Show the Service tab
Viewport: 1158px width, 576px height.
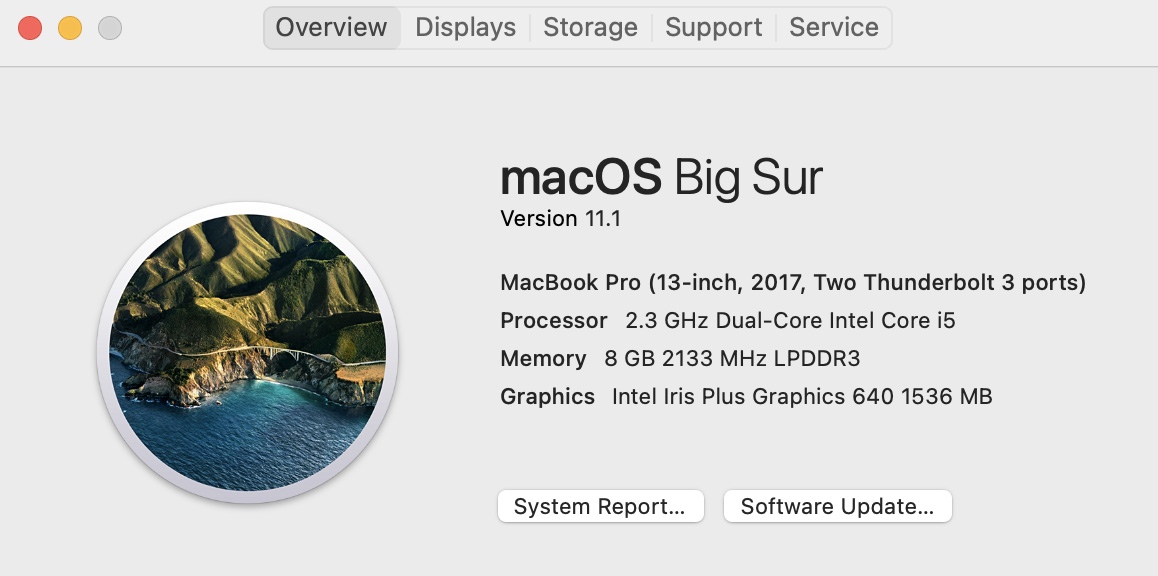point(834,28)
